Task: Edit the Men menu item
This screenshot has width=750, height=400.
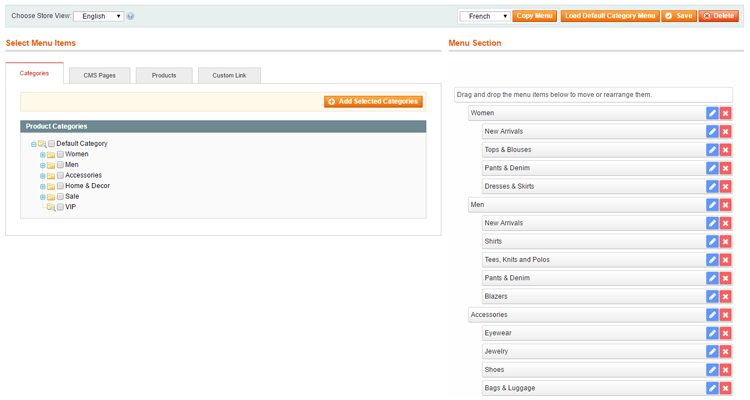Action: (712, 205)
